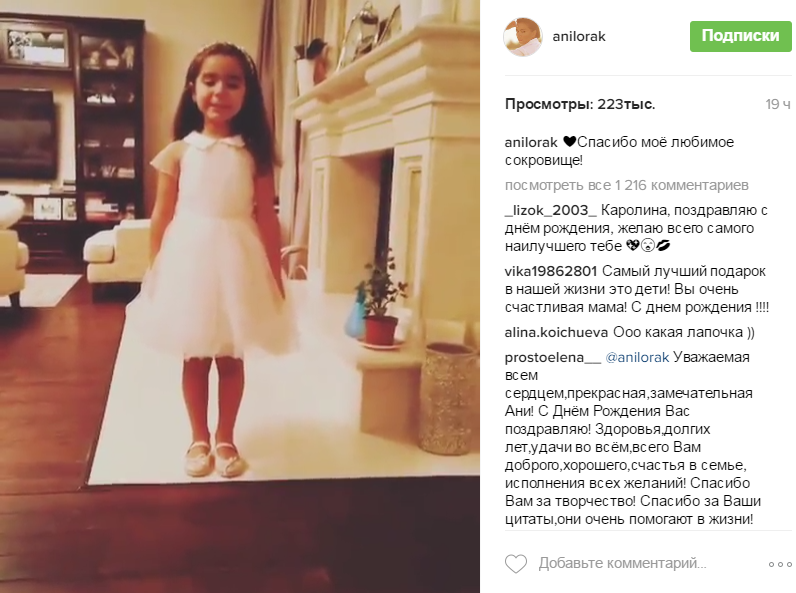Open the prostoelena__ commenter profile
Screen dimensions: 796x593
point(553,357)
